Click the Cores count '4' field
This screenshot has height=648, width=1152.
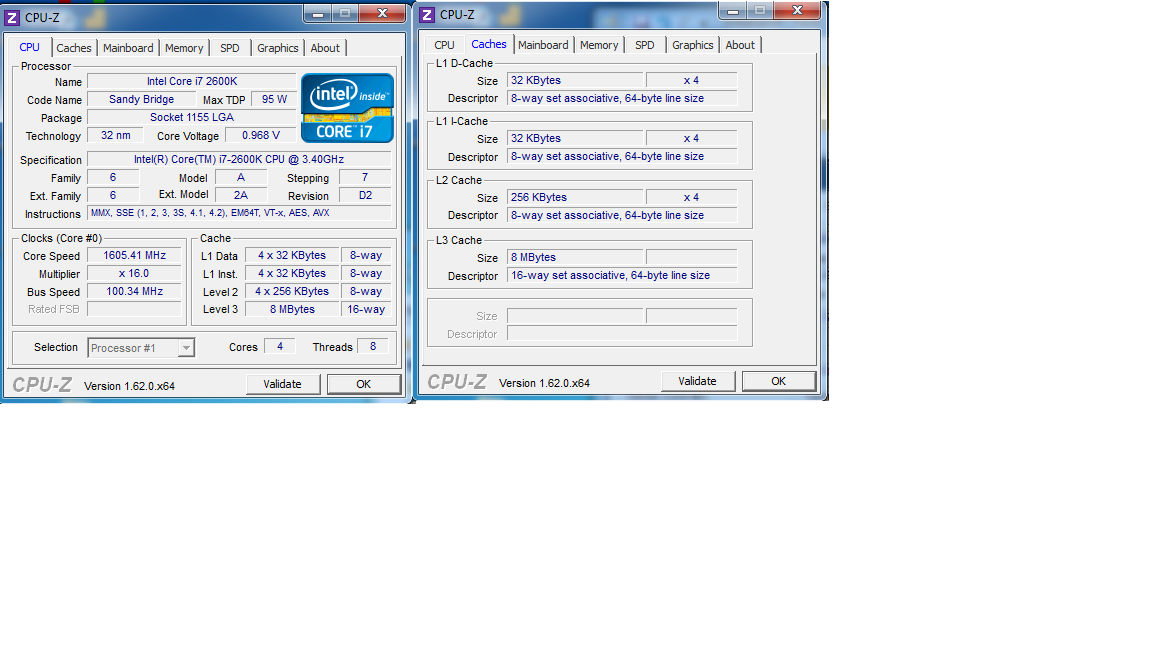[x=280, y=346]
